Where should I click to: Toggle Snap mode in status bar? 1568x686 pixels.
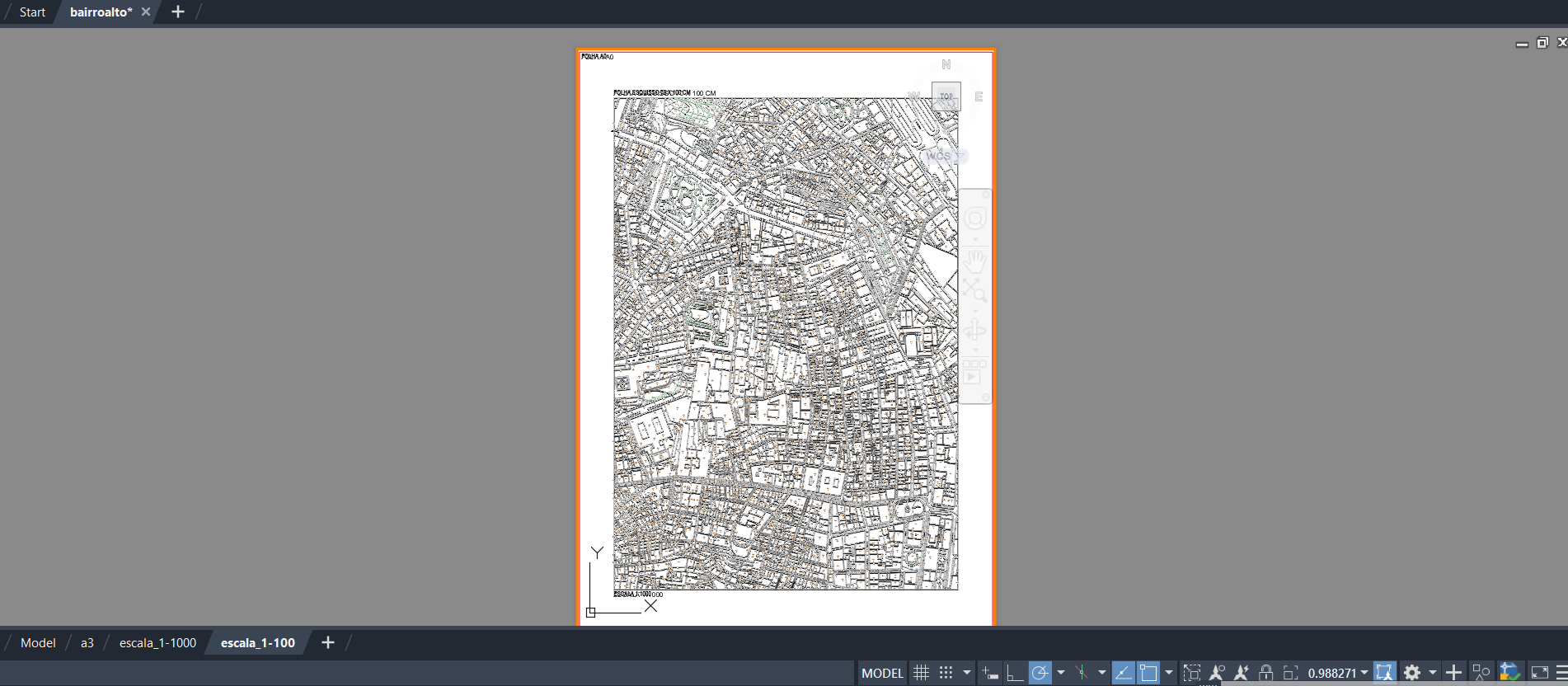[x=946, y=673]
